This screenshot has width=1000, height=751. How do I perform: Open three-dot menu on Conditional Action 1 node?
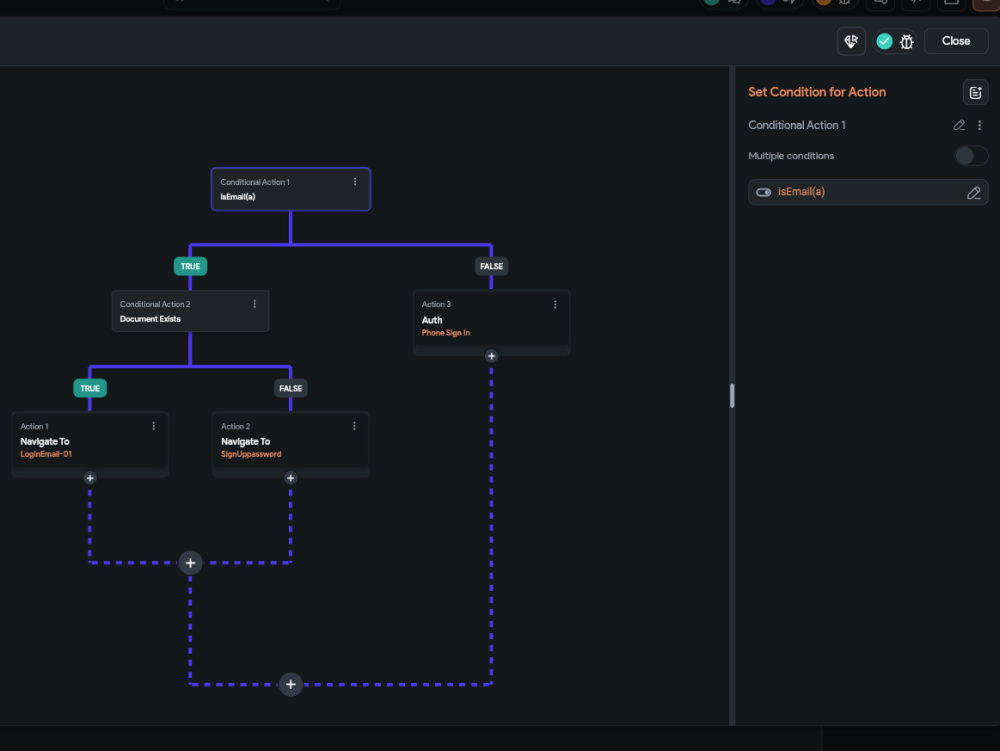[355, 182]
